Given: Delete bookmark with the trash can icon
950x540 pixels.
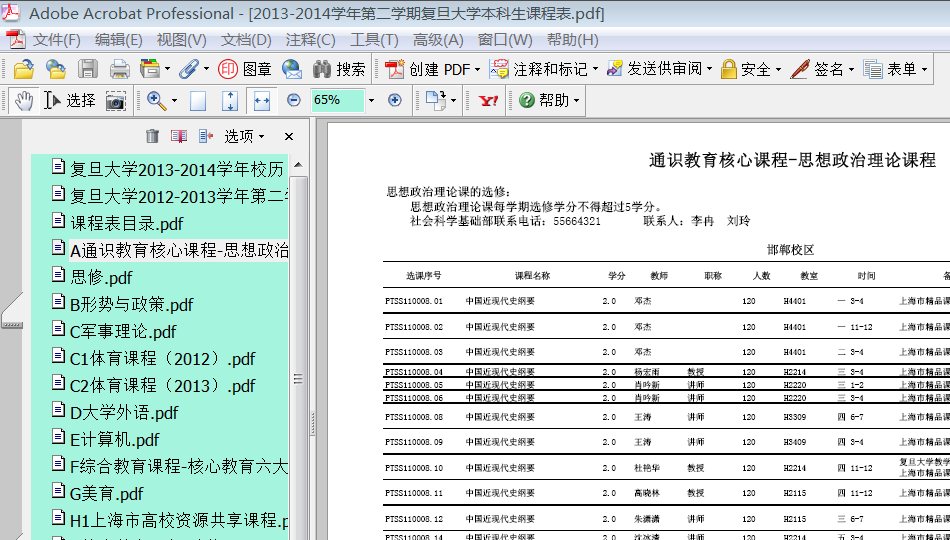Looking at the screenshot, I should coord(152,136).
